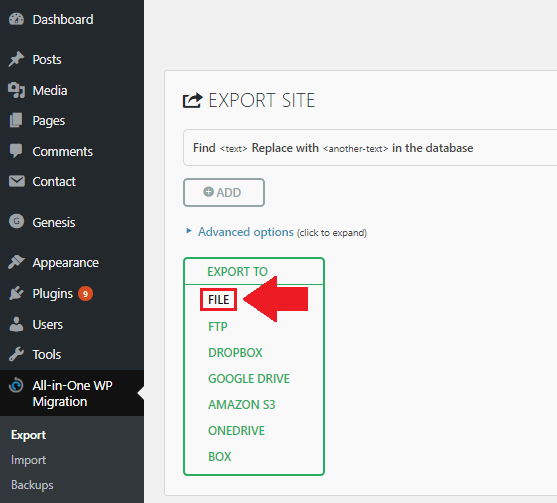Choose DROPBOX as export destination
The width and height of the screenshot is (557, 503).
tap(235, 353)
